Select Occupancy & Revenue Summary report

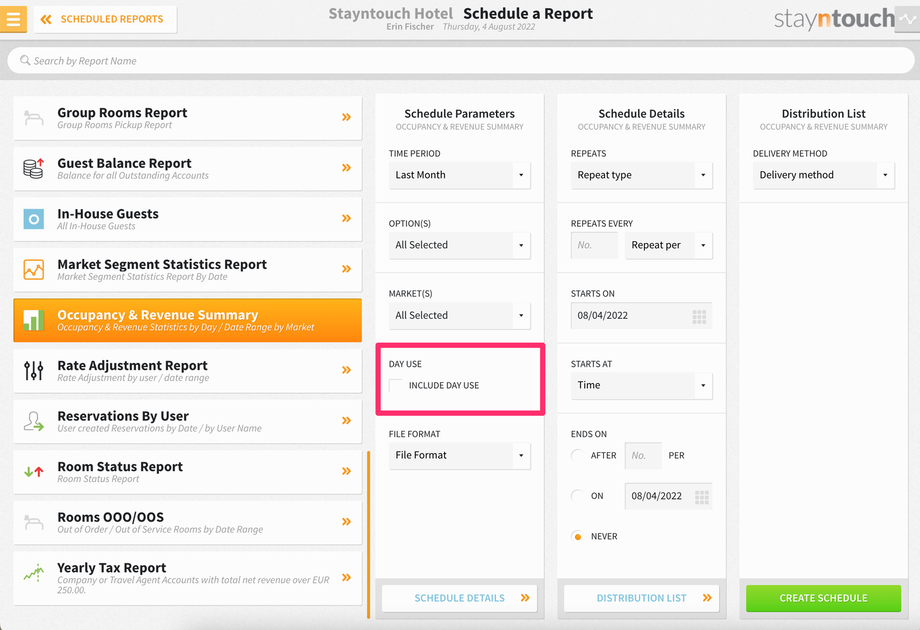[x=187, y=320]
